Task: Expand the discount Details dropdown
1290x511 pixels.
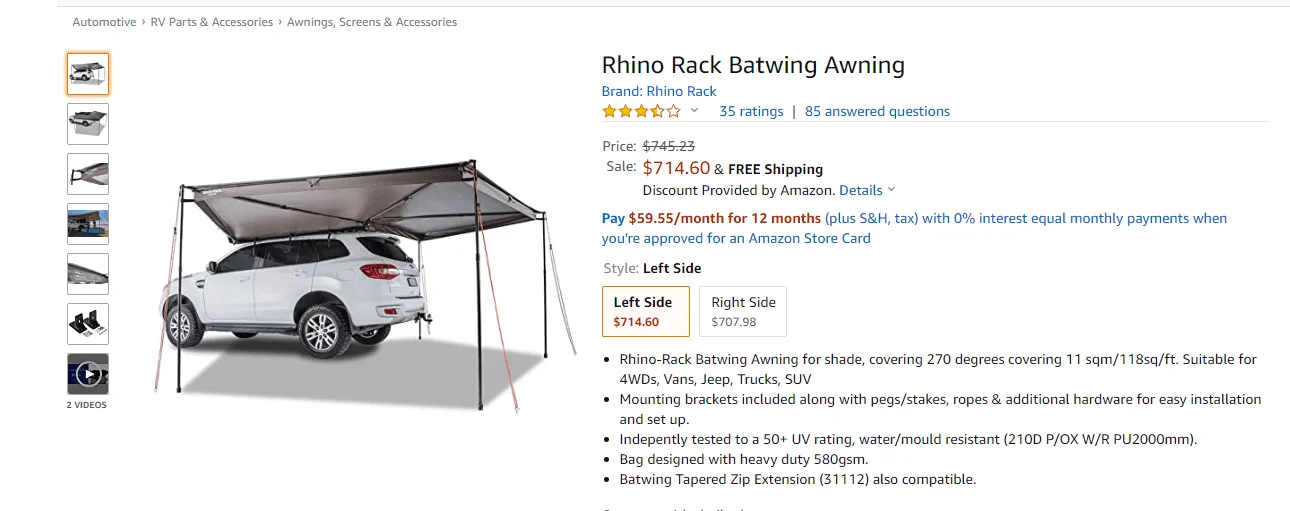Action: [867, 190]
